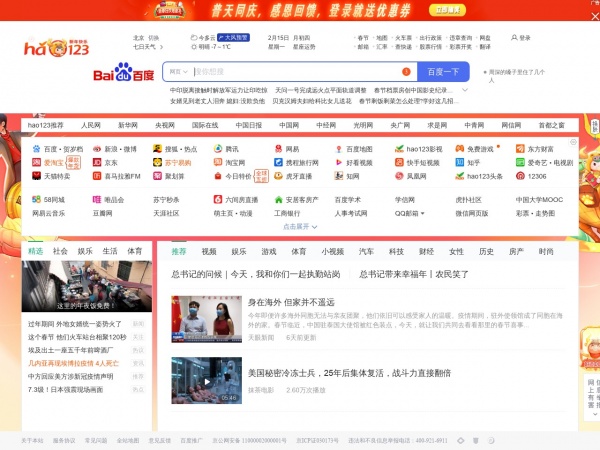The width and height of the screenshot is (600, 450).
Task: Open 免费游戏 gamepad icon
Action: [x=460, y=149]
